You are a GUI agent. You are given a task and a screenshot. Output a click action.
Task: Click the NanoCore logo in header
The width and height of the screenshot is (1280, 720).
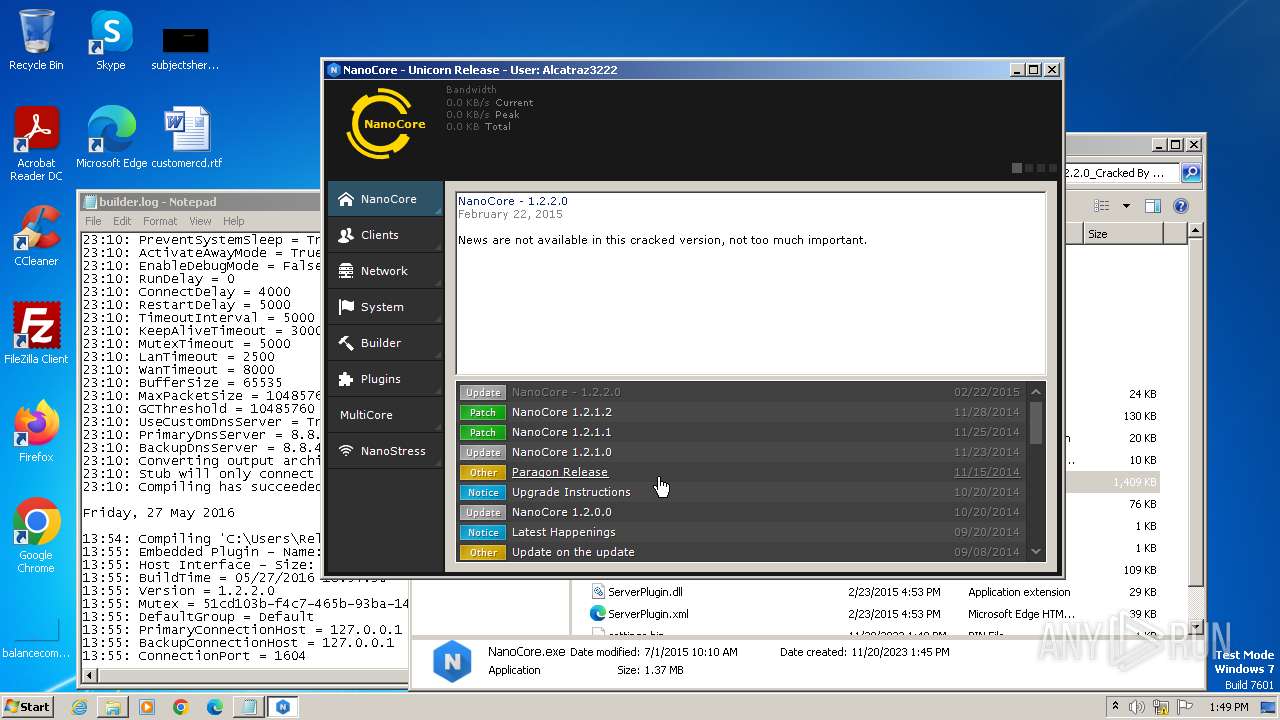(386, 124)
